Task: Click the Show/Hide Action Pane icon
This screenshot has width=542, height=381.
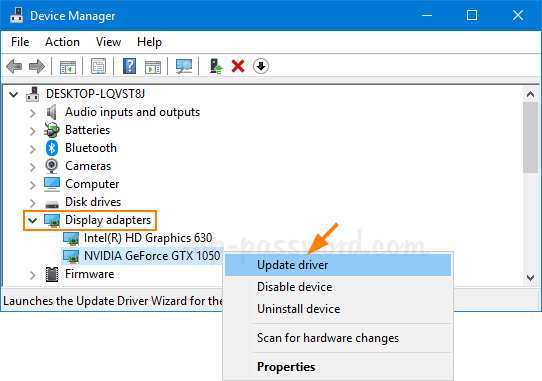Action: pyautogui.click(x=152, y=66)
